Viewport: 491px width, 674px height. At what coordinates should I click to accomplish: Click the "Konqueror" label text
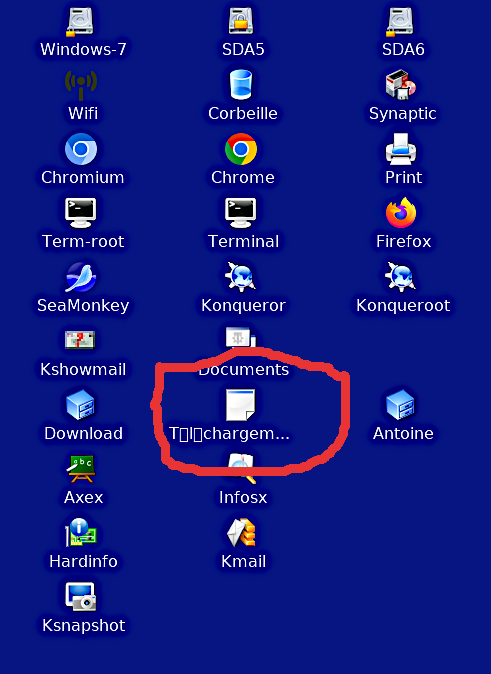click(243, 306)
